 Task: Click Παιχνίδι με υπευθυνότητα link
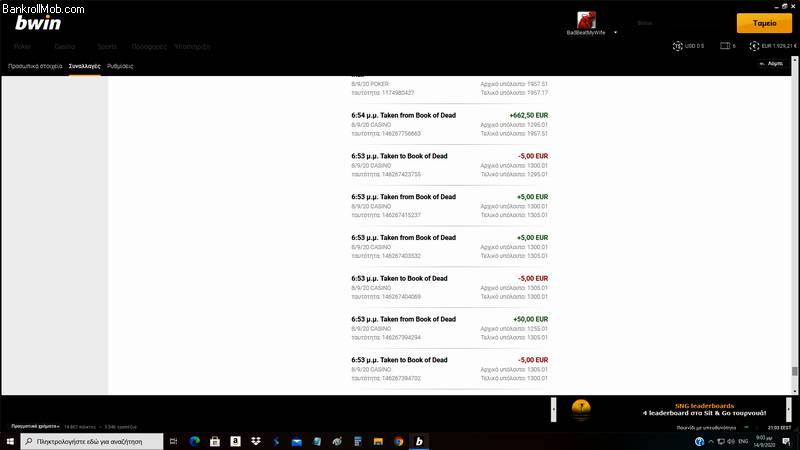pos(706,428)
